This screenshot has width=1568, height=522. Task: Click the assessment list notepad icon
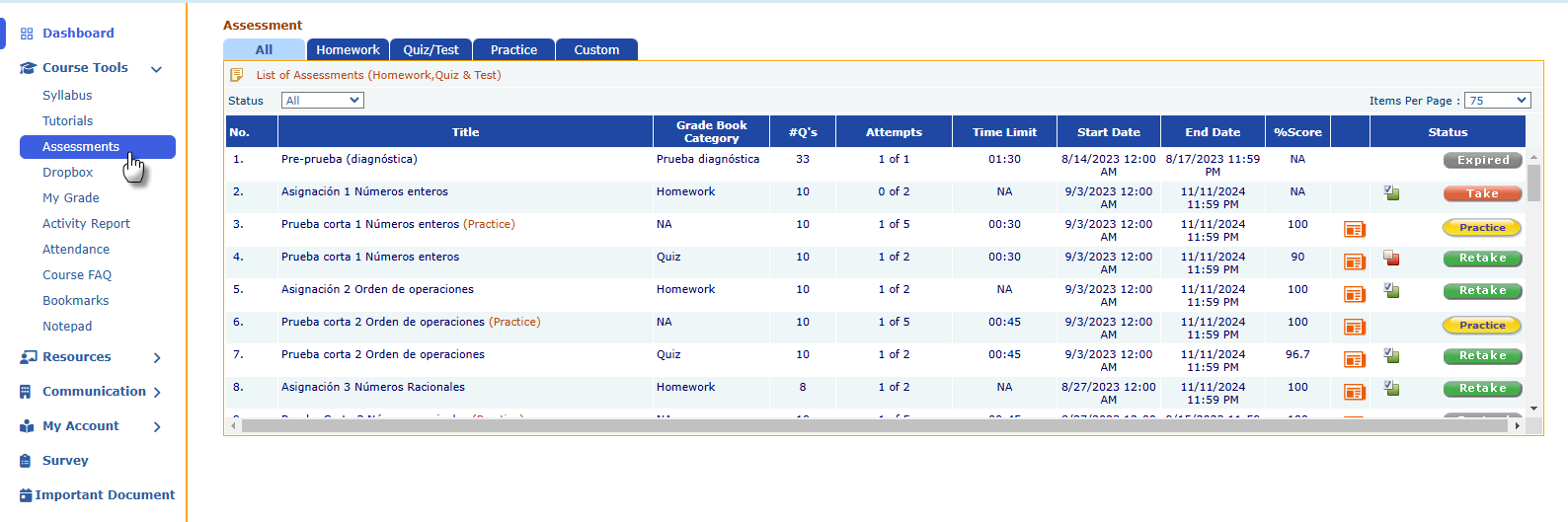coord(236,75)
